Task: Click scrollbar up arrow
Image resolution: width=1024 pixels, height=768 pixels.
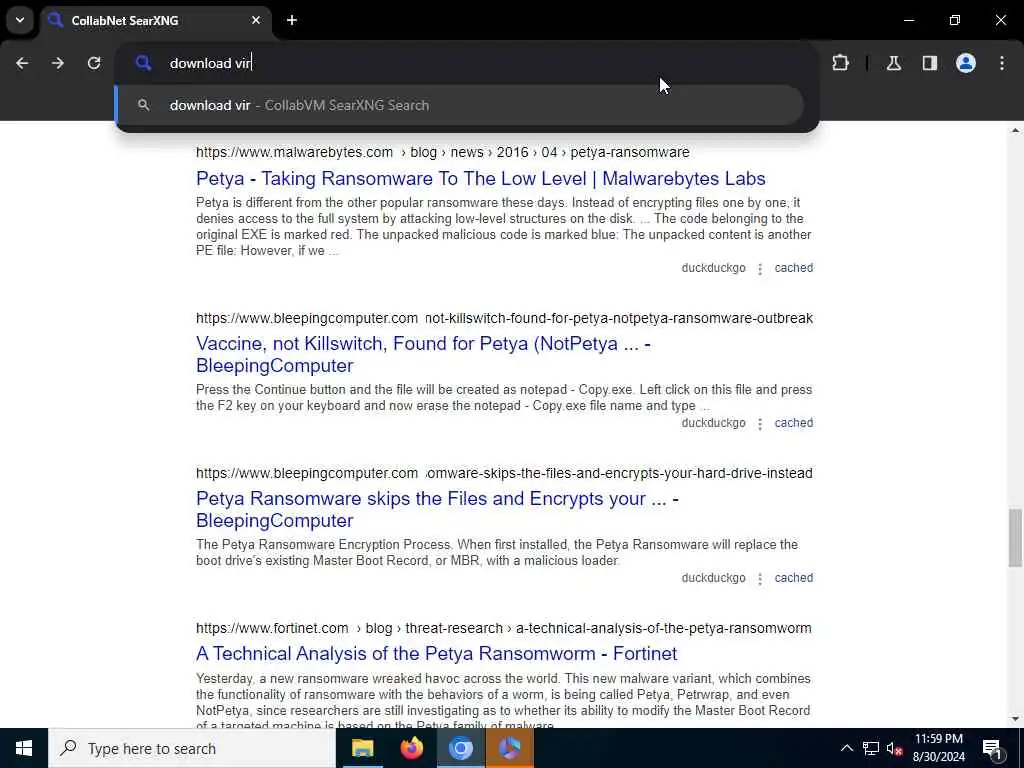Action: (x=1015, y=131)
